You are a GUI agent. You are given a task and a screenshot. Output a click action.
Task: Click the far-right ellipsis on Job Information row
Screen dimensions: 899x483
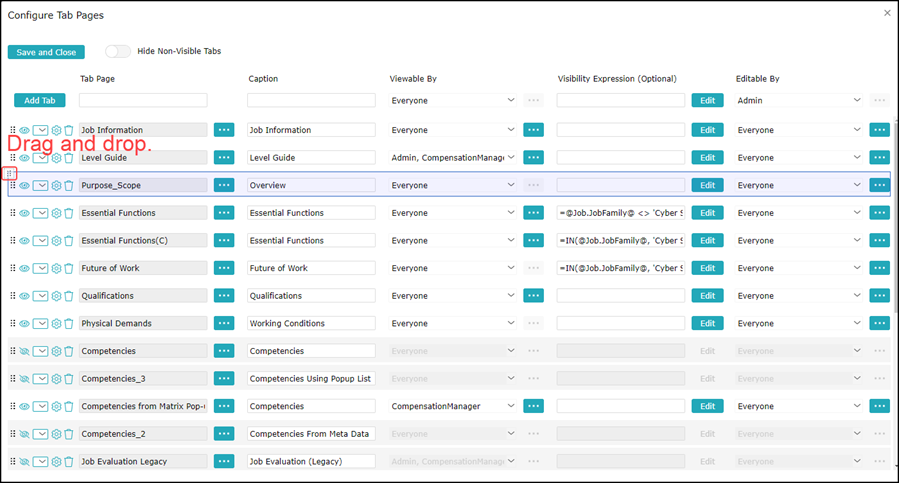(879, 130)
